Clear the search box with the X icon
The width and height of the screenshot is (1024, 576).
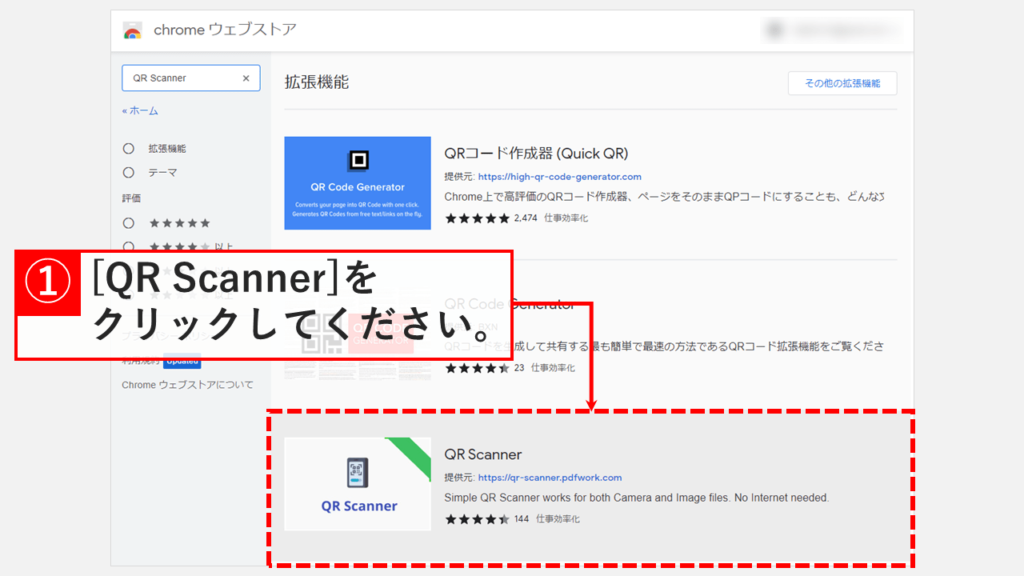coord(246,78)
